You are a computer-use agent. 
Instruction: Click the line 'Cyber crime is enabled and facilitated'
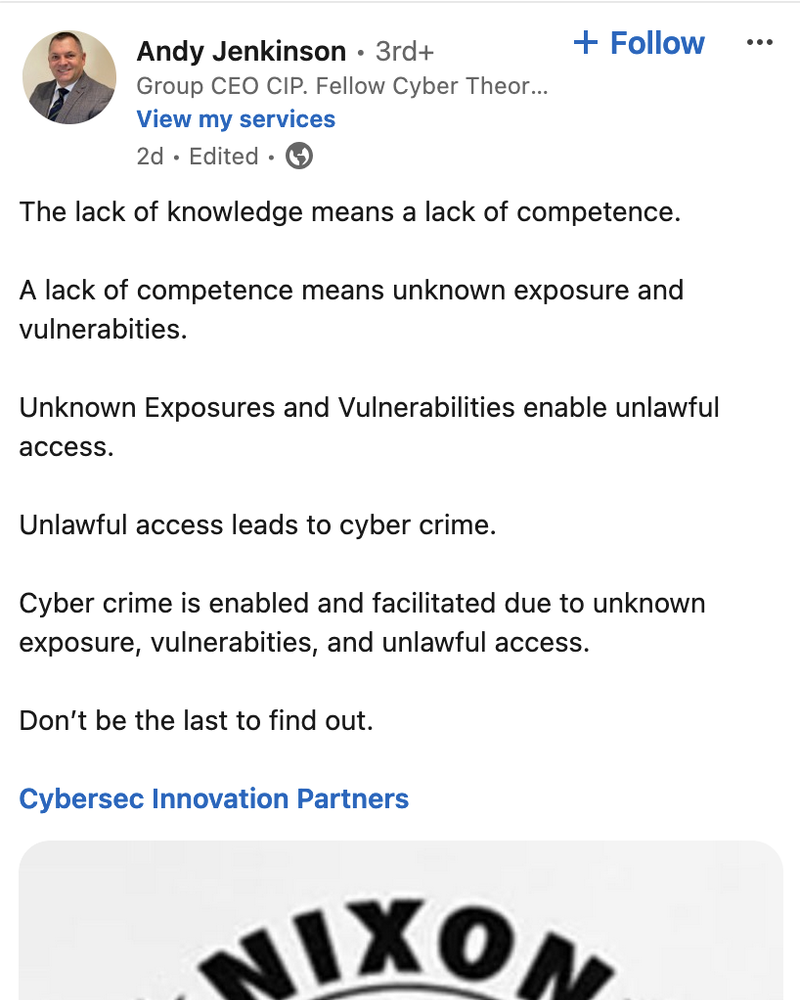pos(362,604)
